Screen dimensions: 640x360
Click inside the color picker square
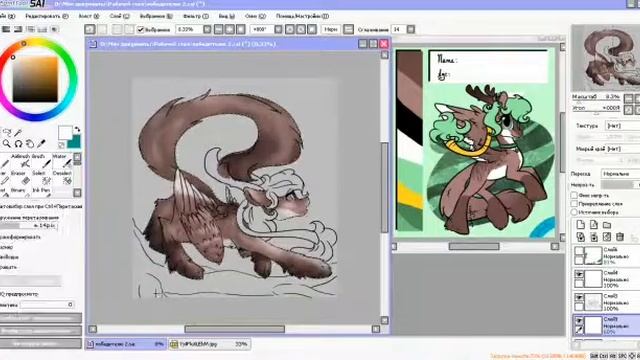pyautogui.click(x=35, y=79)
